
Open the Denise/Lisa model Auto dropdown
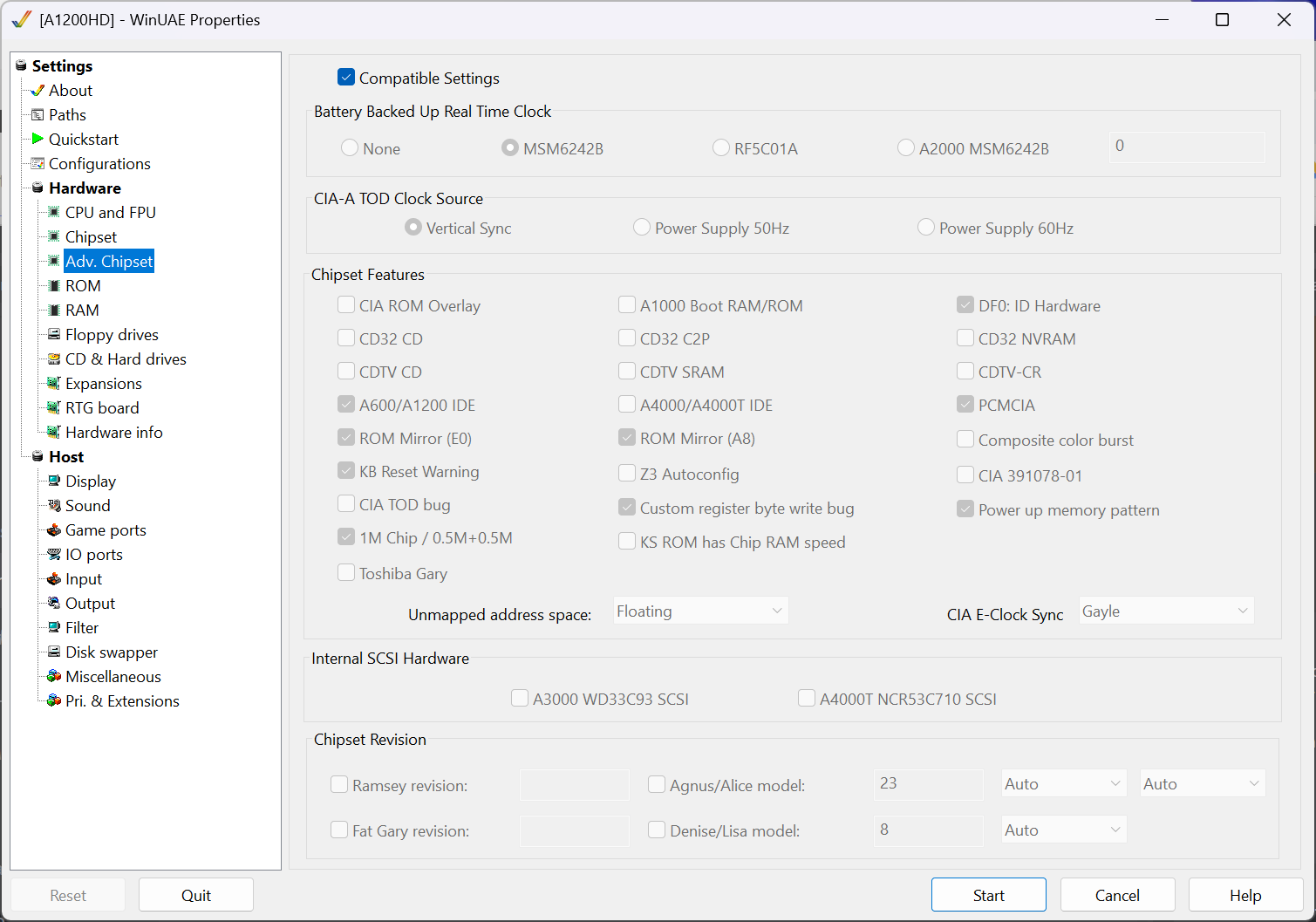[x=1063, y=830]
